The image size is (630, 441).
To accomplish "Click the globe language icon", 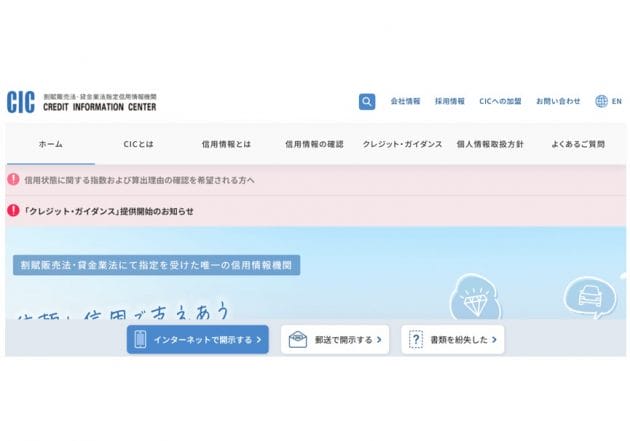I will tap(601, 101).
